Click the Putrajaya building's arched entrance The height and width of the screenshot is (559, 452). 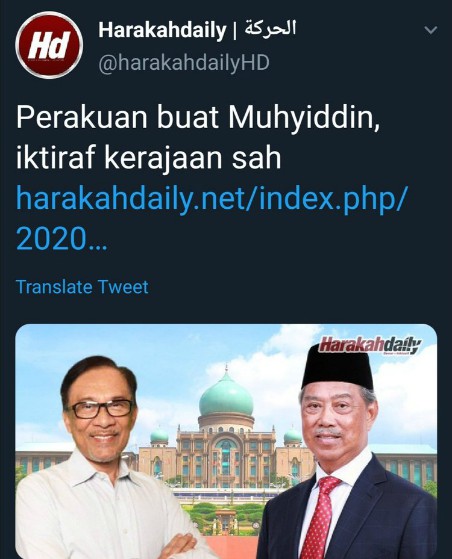[x=225, y=460]
